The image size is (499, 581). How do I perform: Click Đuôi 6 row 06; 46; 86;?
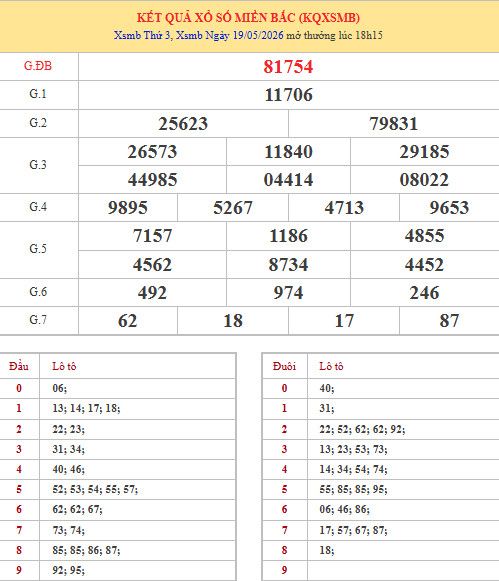tap(344, 509)
